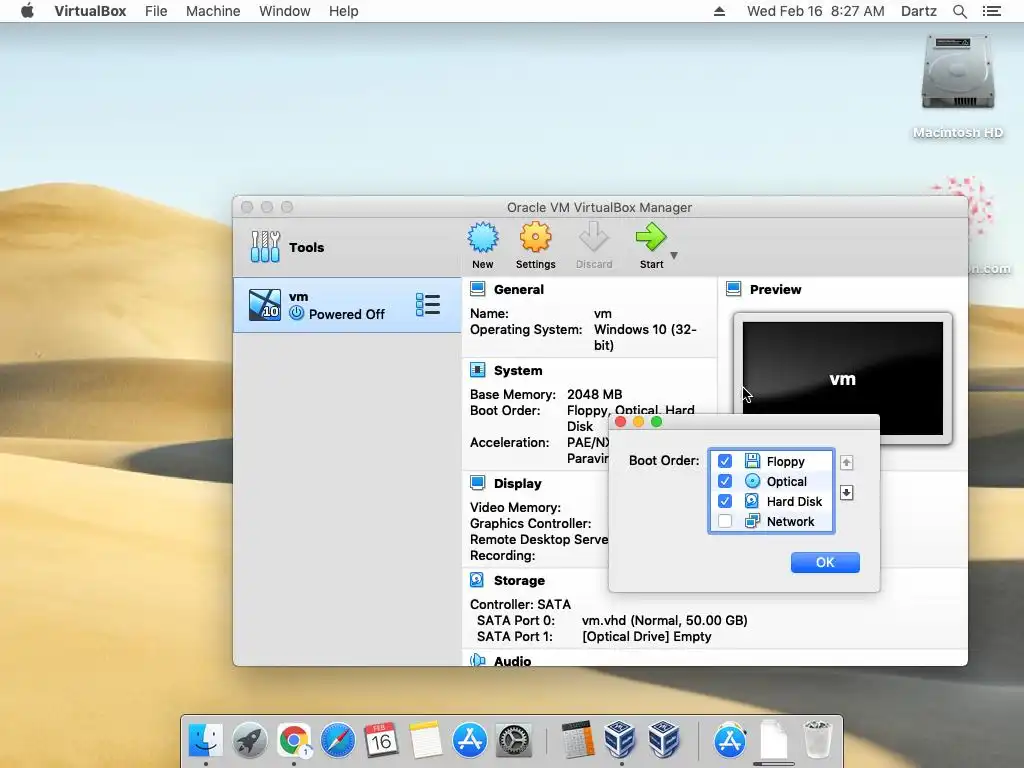Screen dimensions: 1024x768
Task: Move boot device down with arrow button
Action: 846,492
